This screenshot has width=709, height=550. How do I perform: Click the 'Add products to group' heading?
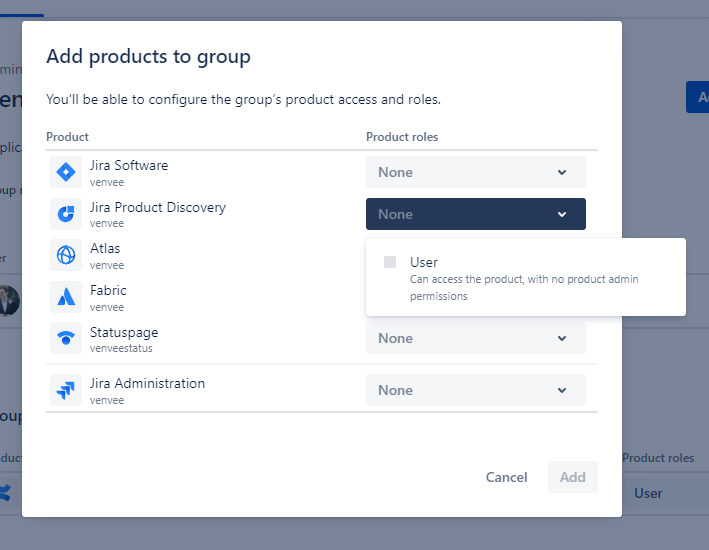[148, 57]
